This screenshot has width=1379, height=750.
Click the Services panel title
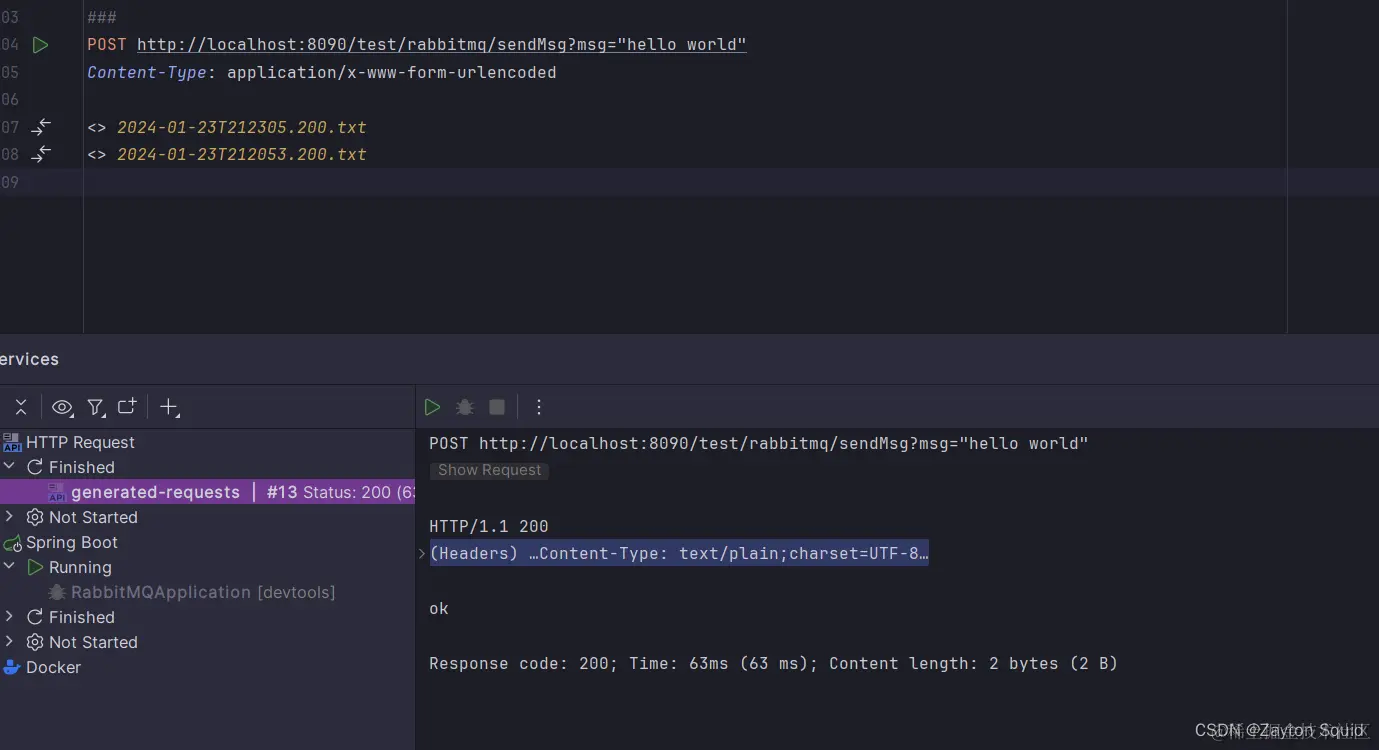(29, 359)
